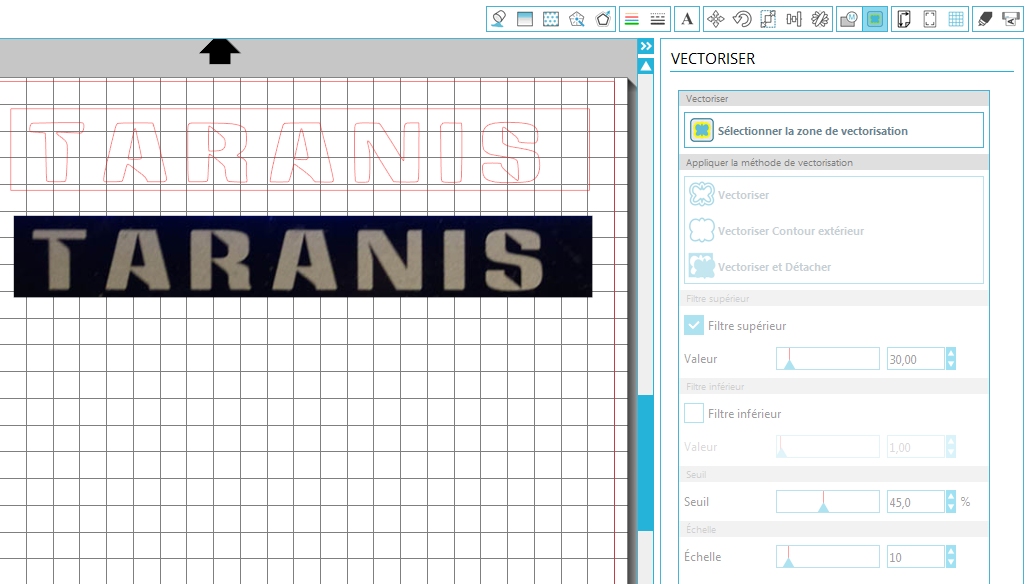Open the Replicate tool
Image resolution: width=1030 pixels, height=584 pixels.
pyautogui.click(x=820, y=19)
